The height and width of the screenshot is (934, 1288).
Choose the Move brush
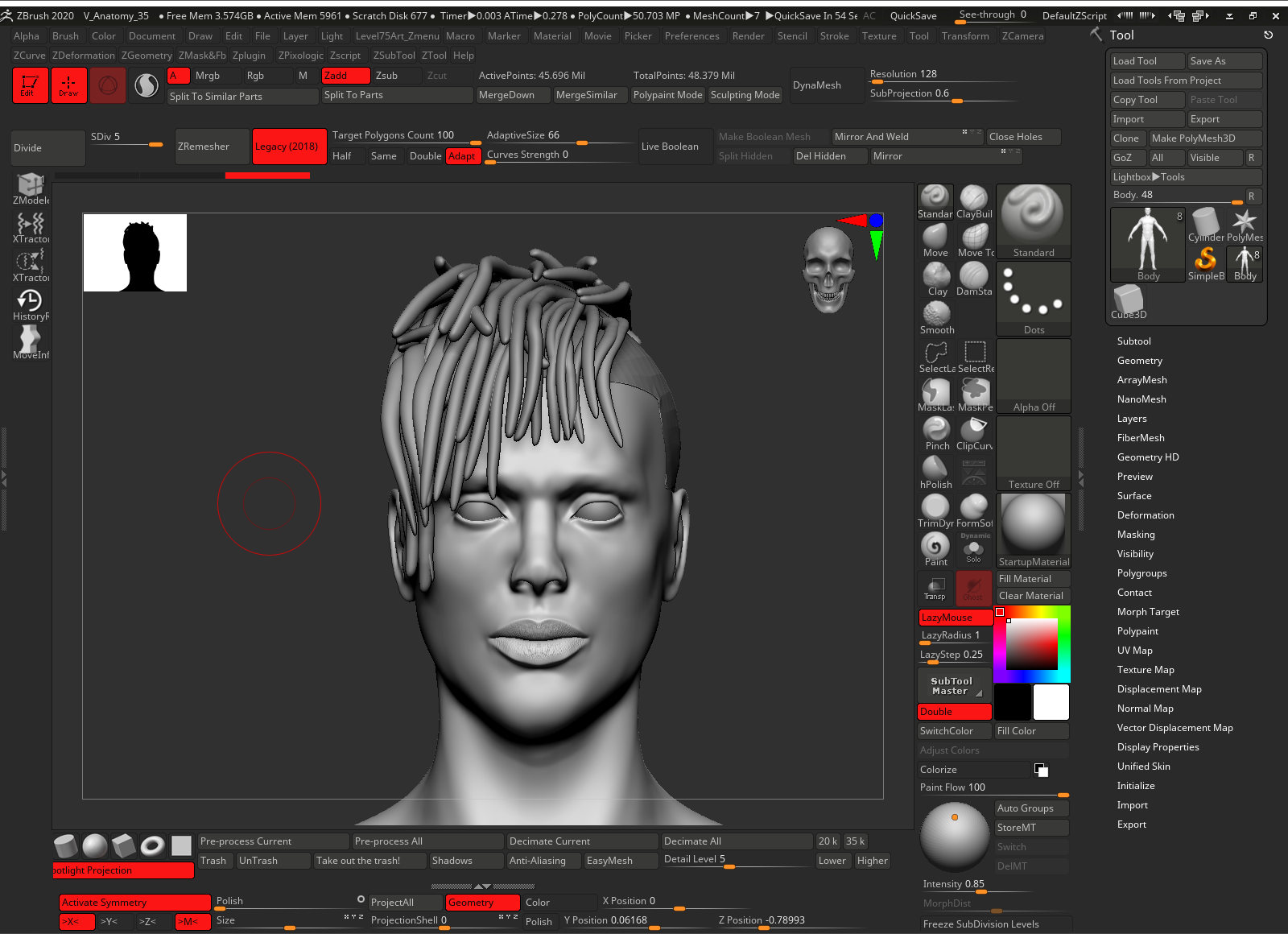pos(935,241)
